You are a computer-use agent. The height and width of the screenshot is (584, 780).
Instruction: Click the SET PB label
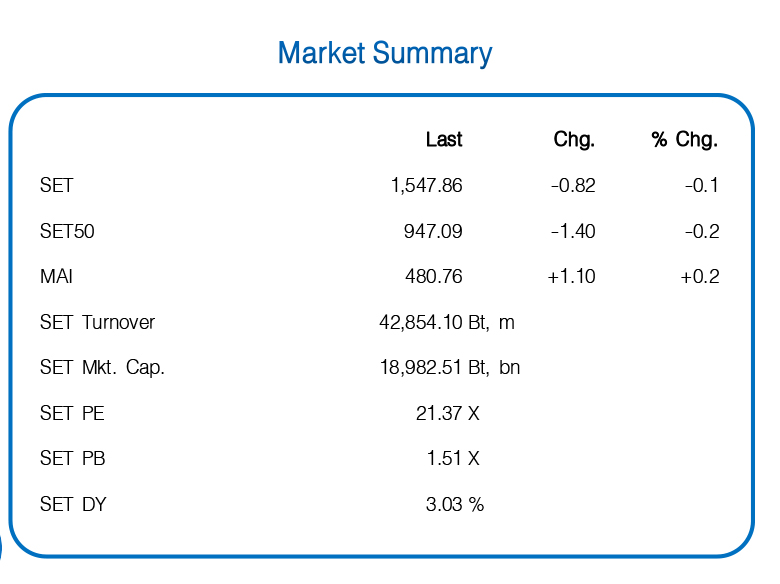coord(73,458)
